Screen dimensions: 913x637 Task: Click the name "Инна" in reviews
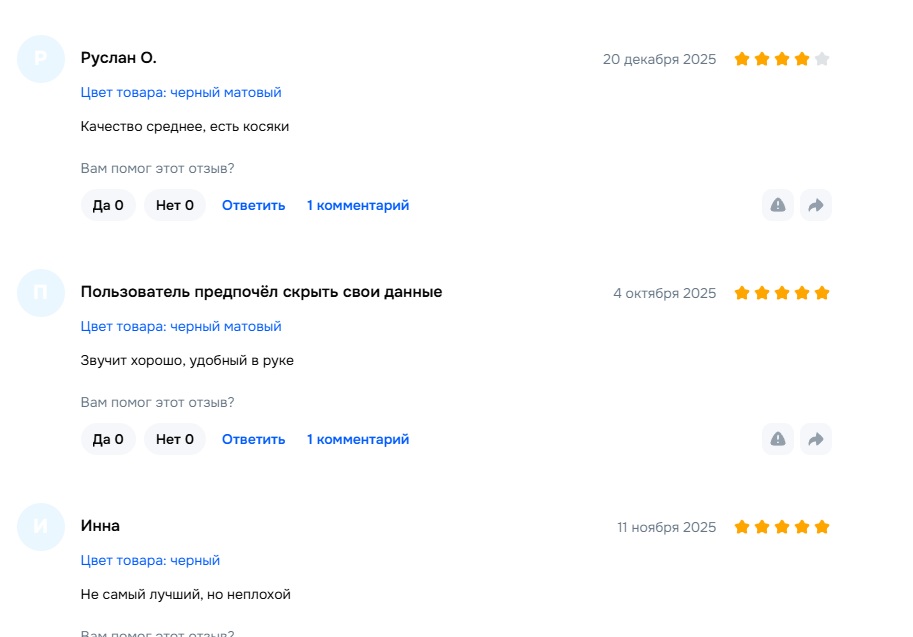(x=100, y=526)
